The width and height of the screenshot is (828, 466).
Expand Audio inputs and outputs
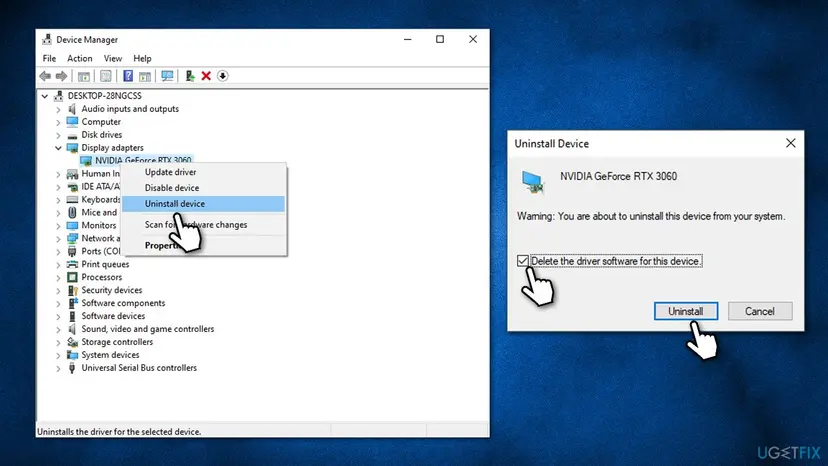pyautogui.click(x=58, y=109)
